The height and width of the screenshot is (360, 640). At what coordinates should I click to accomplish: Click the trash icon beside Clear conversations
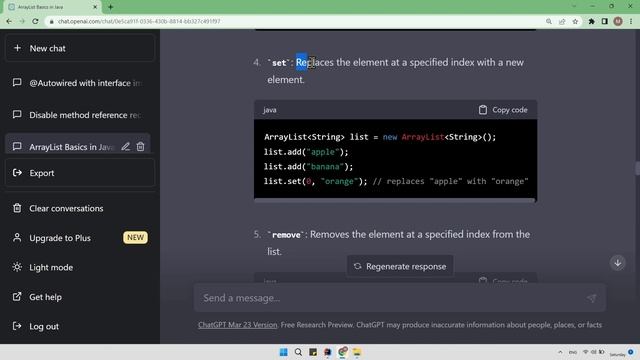(x=17, y=208)
